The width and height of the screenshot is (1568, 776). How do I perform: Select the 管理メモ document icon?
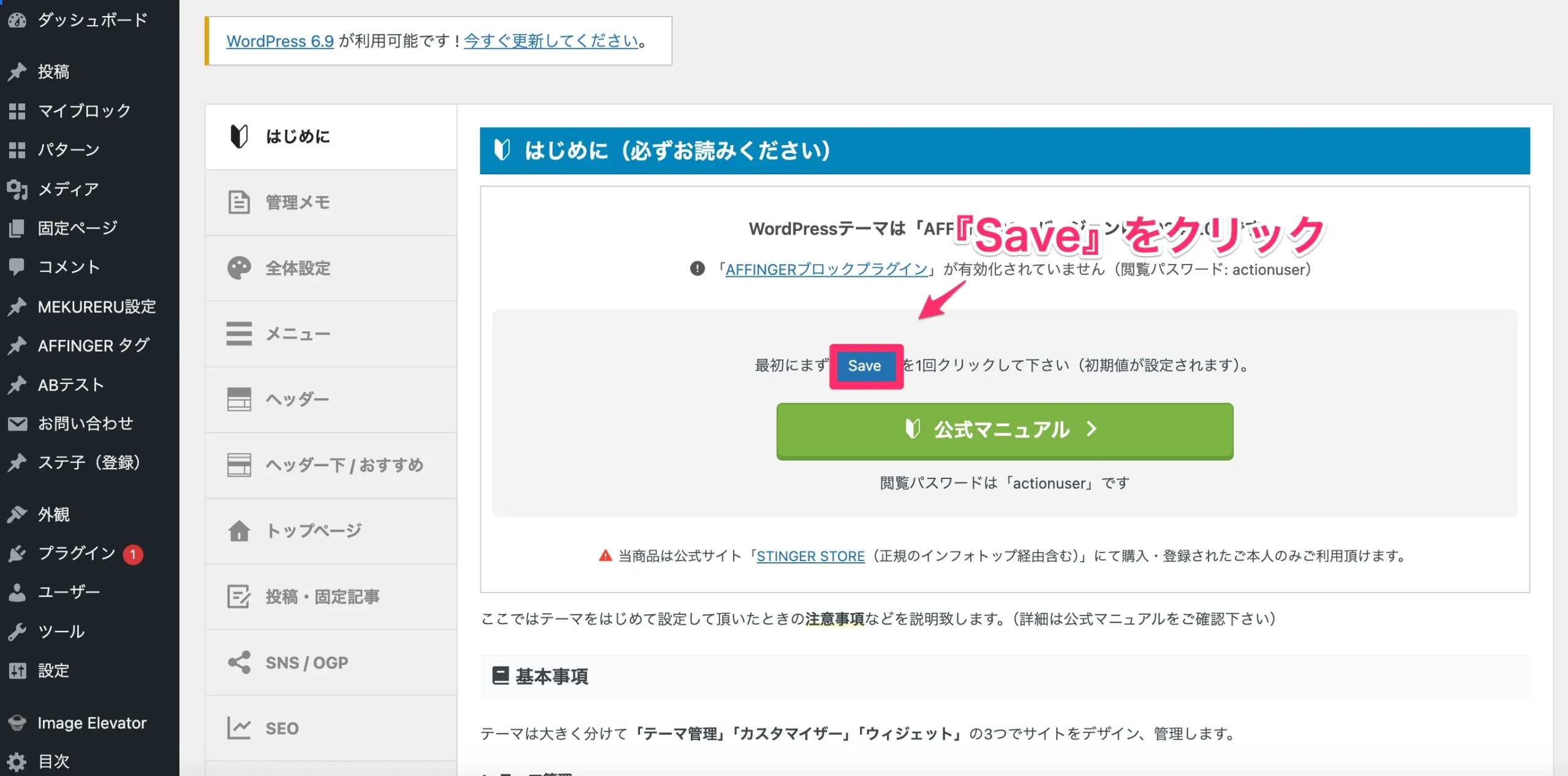coord(239,202)
